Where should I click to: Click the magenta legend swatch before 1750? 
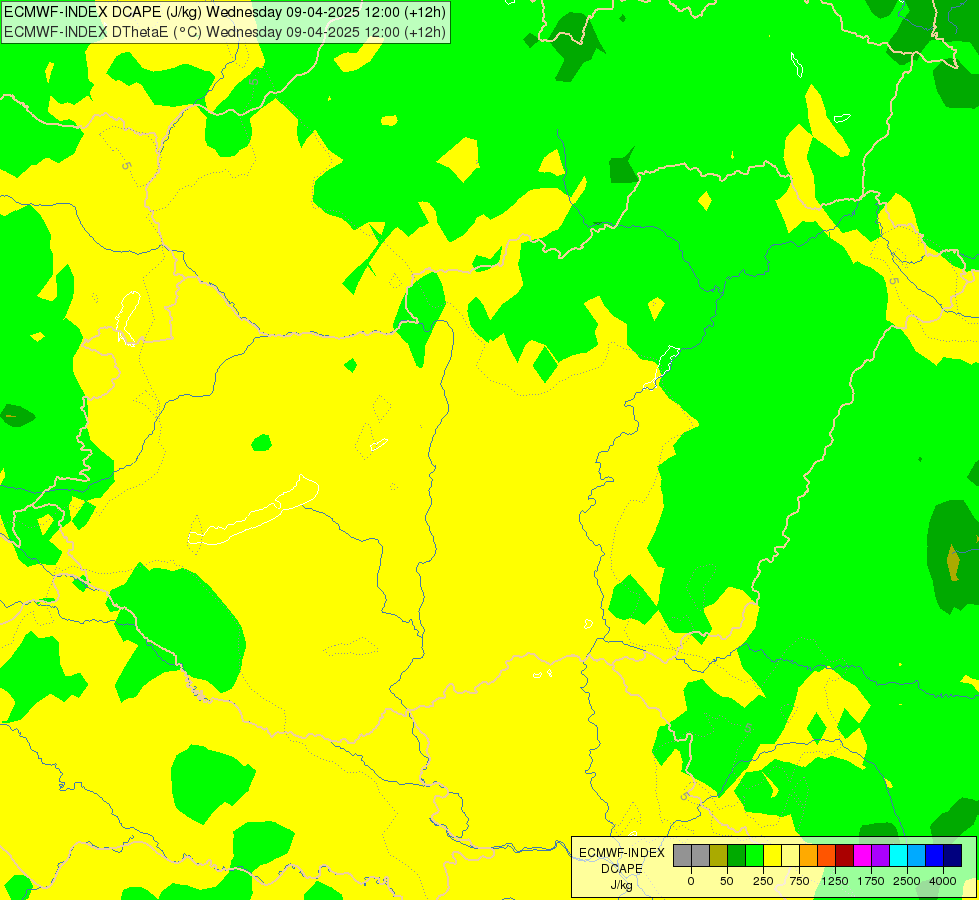click(863, 856)
